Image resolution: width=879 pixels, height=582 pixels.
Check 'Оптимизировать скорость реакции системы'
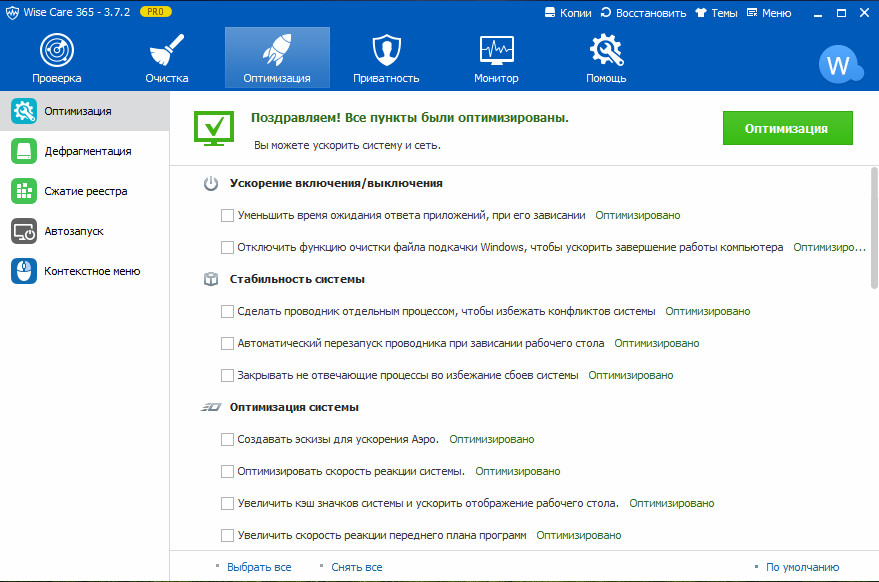227,471
